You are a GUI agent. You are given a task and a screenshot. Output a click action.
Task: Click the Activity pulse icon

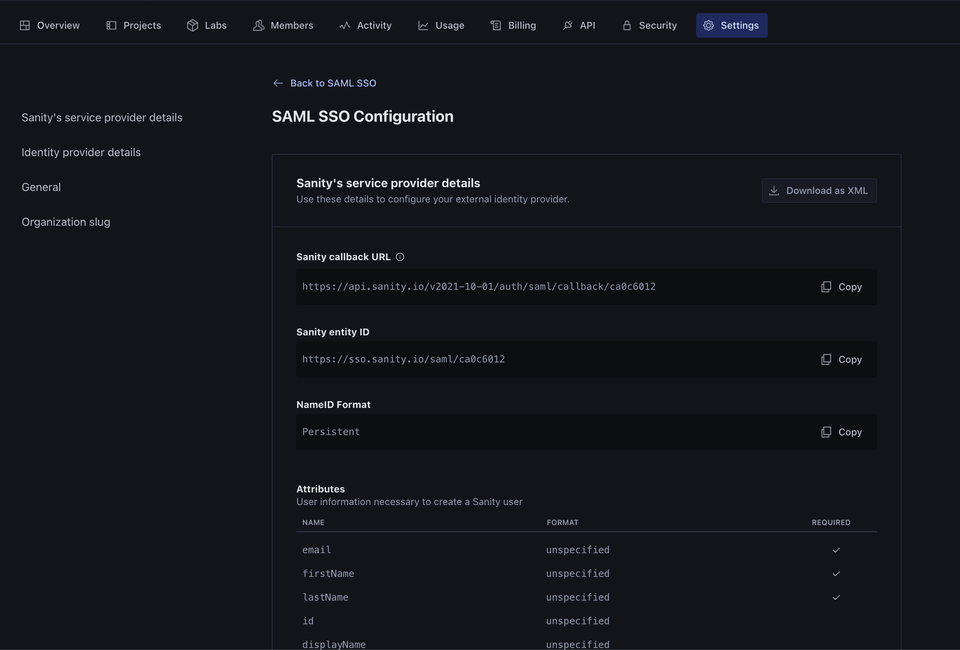(345, 25)
